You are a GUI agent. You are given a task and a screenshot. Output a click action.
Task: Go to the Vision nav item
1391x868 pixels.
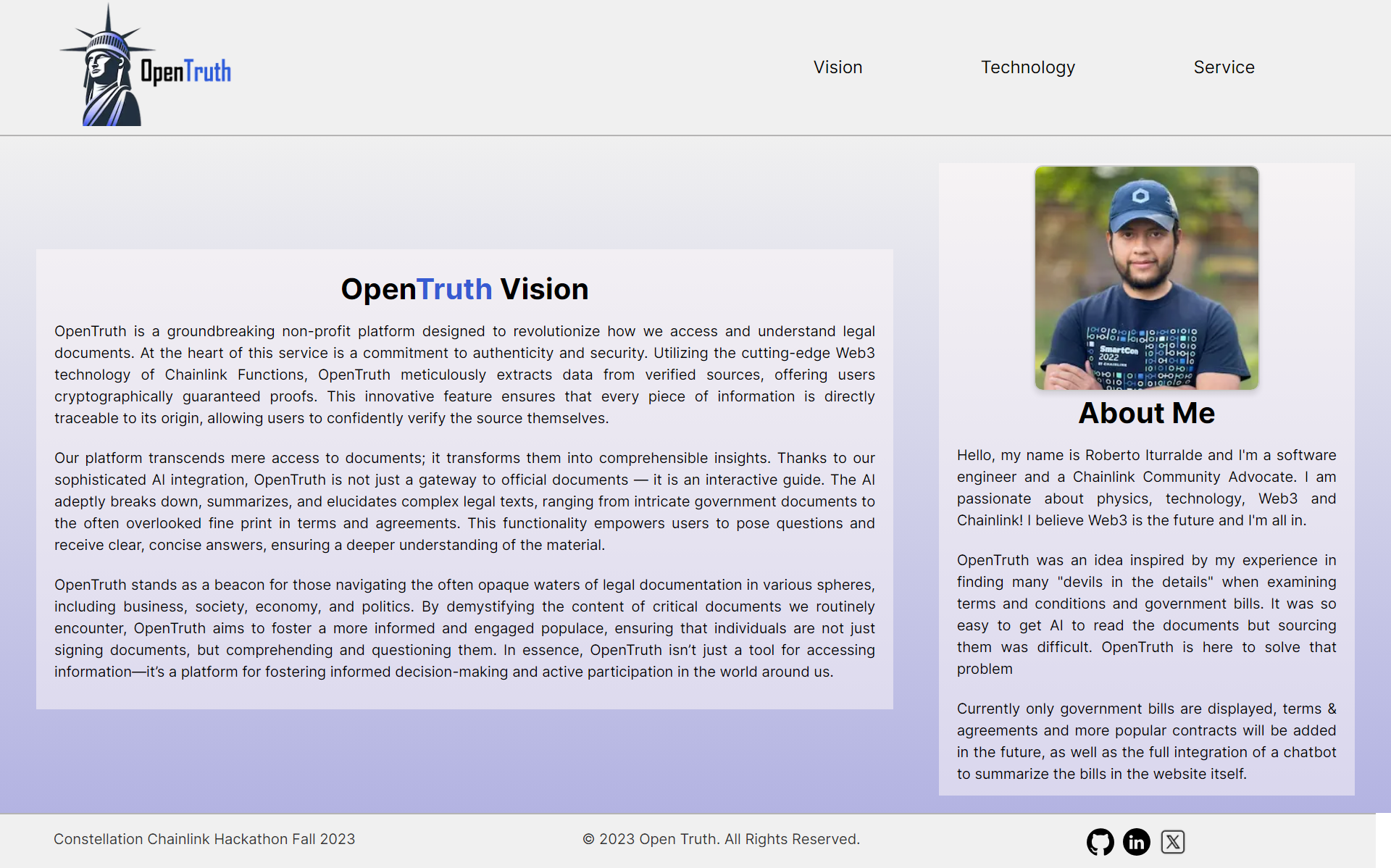[837, 67]
